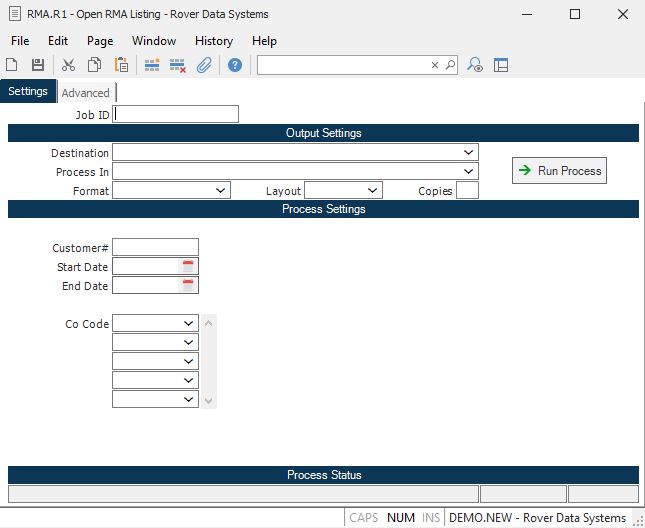
Task: Click the Copy icon in toolbar
Action: pyautogui.click(x=94, y=65)
